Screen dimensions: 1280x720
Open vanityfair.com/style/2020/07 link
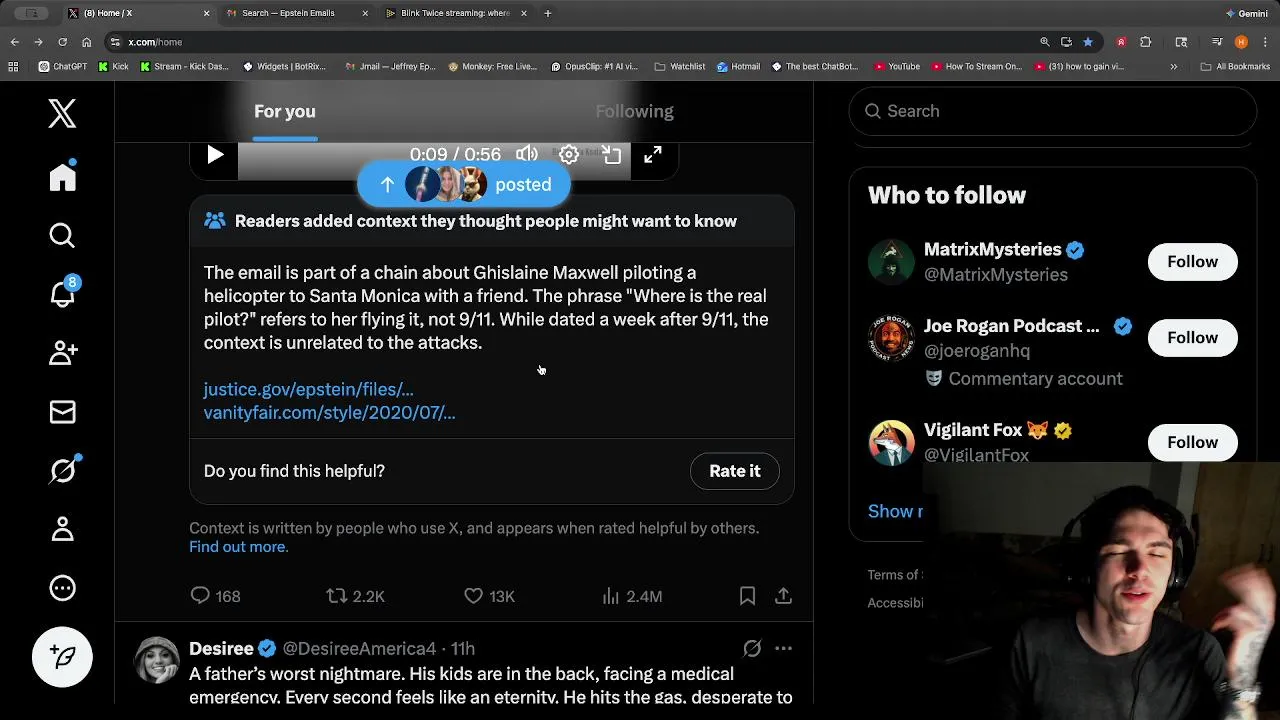tap(329, 412)
